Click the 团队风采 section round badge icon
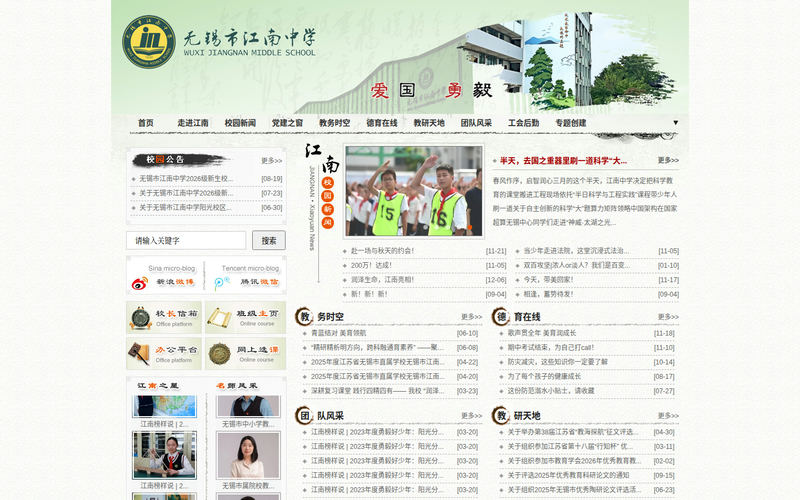 [x=305, y=416]
